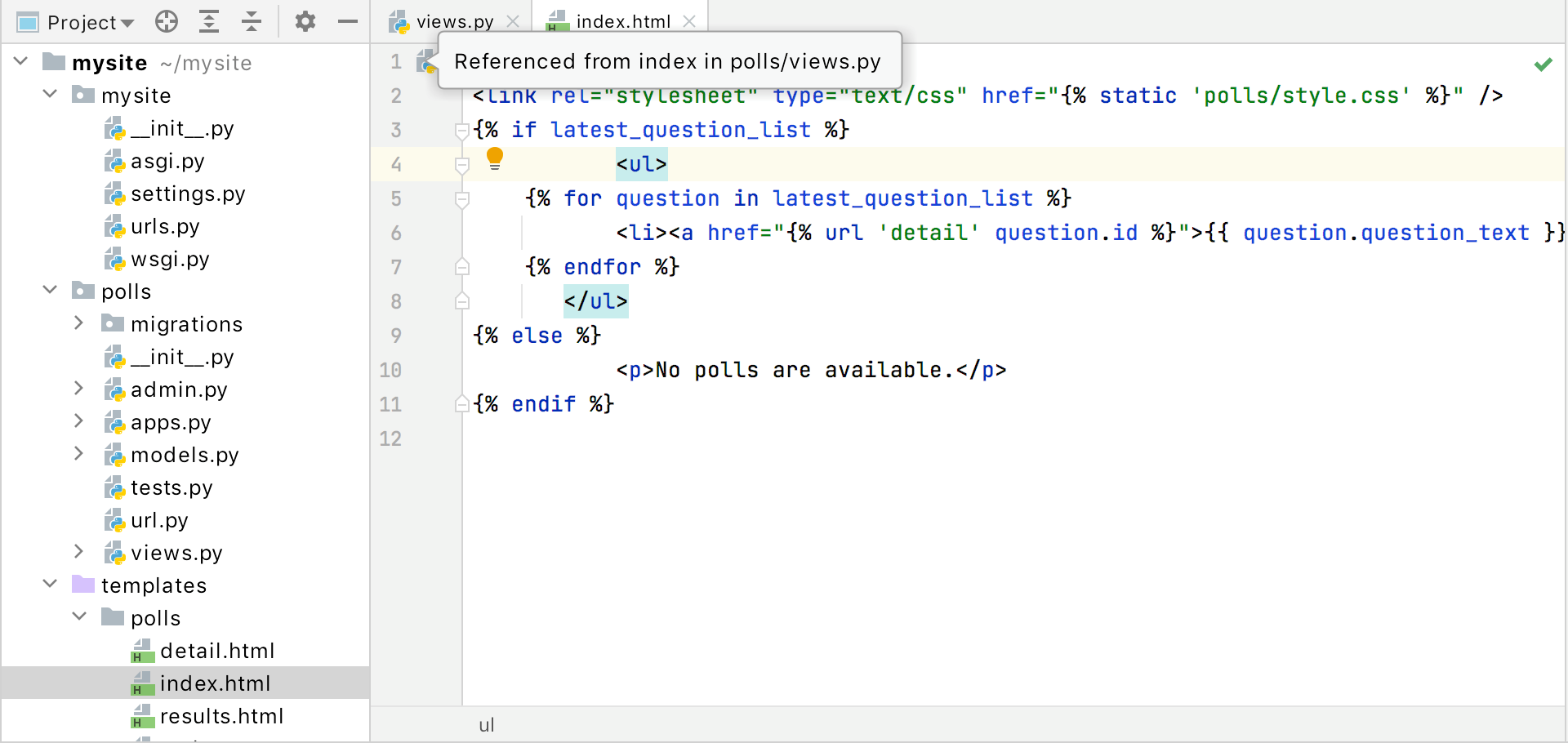The image size is (1568, 743).
Task: Click the intention lightbulb on line 4
Action: [495, 158]
